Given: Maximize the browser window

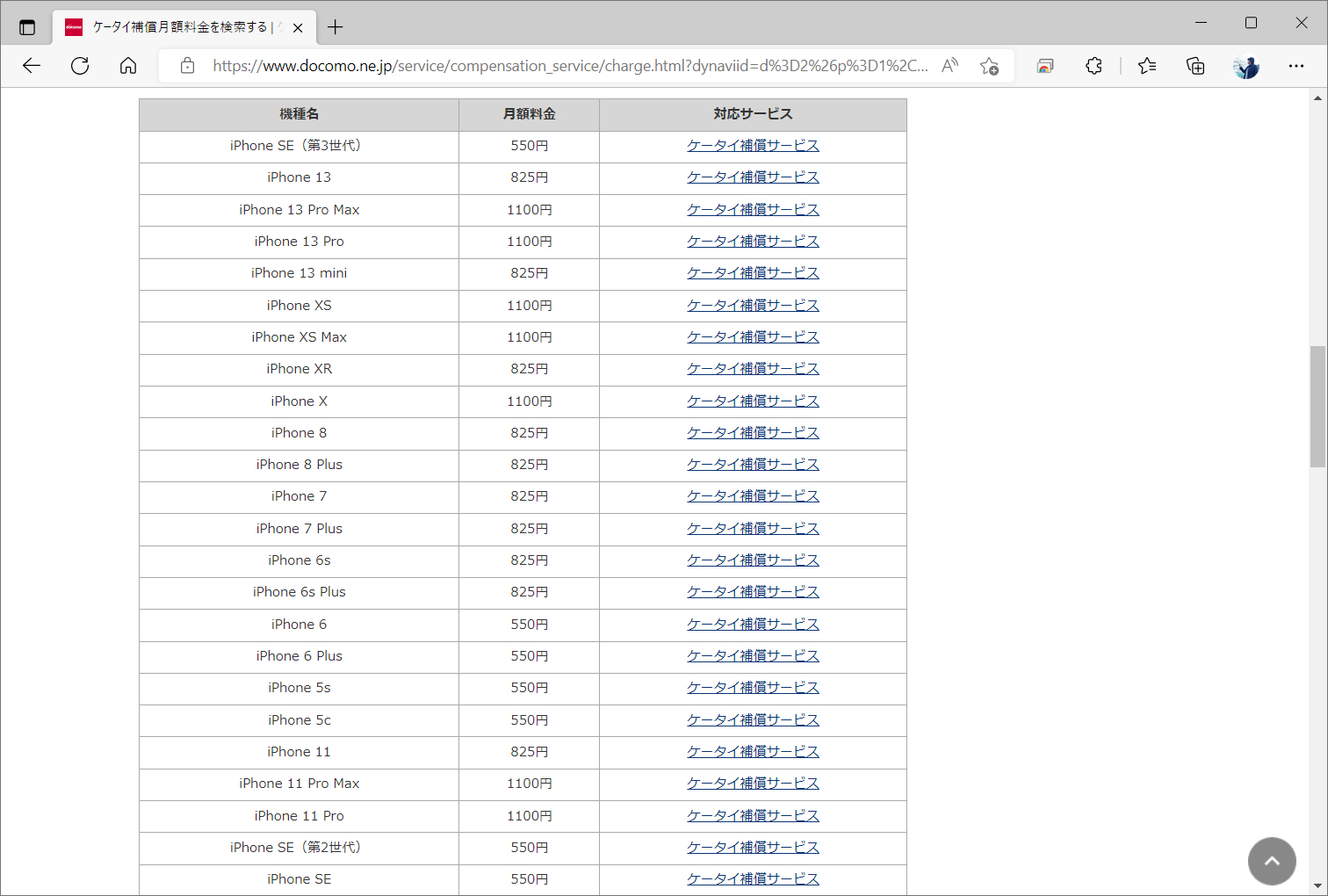Looking at the screenshot, I should tap(1251, 23).
